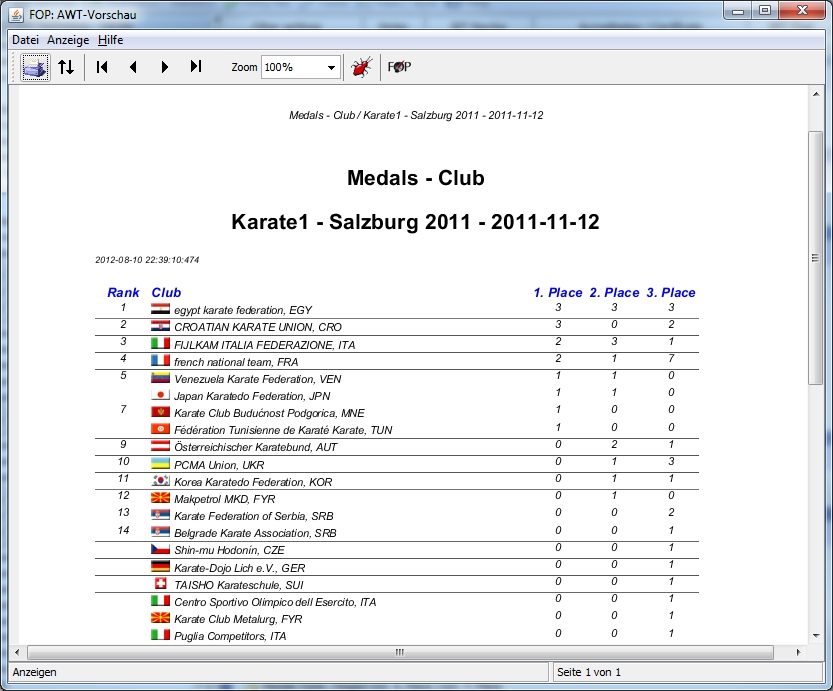Click Karate Club Metalurg, FYR entry

point(238,619)
